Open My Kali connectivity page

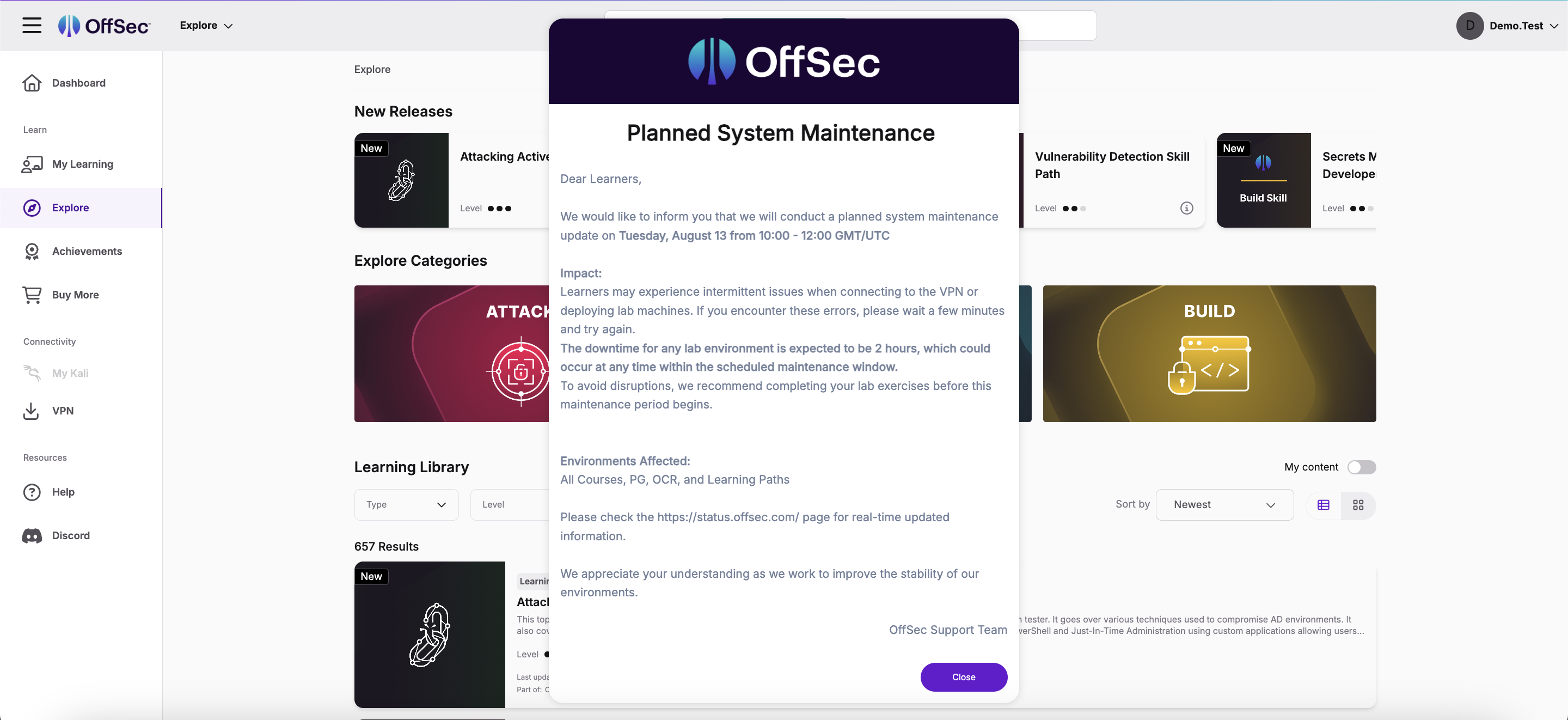(69, 373)
